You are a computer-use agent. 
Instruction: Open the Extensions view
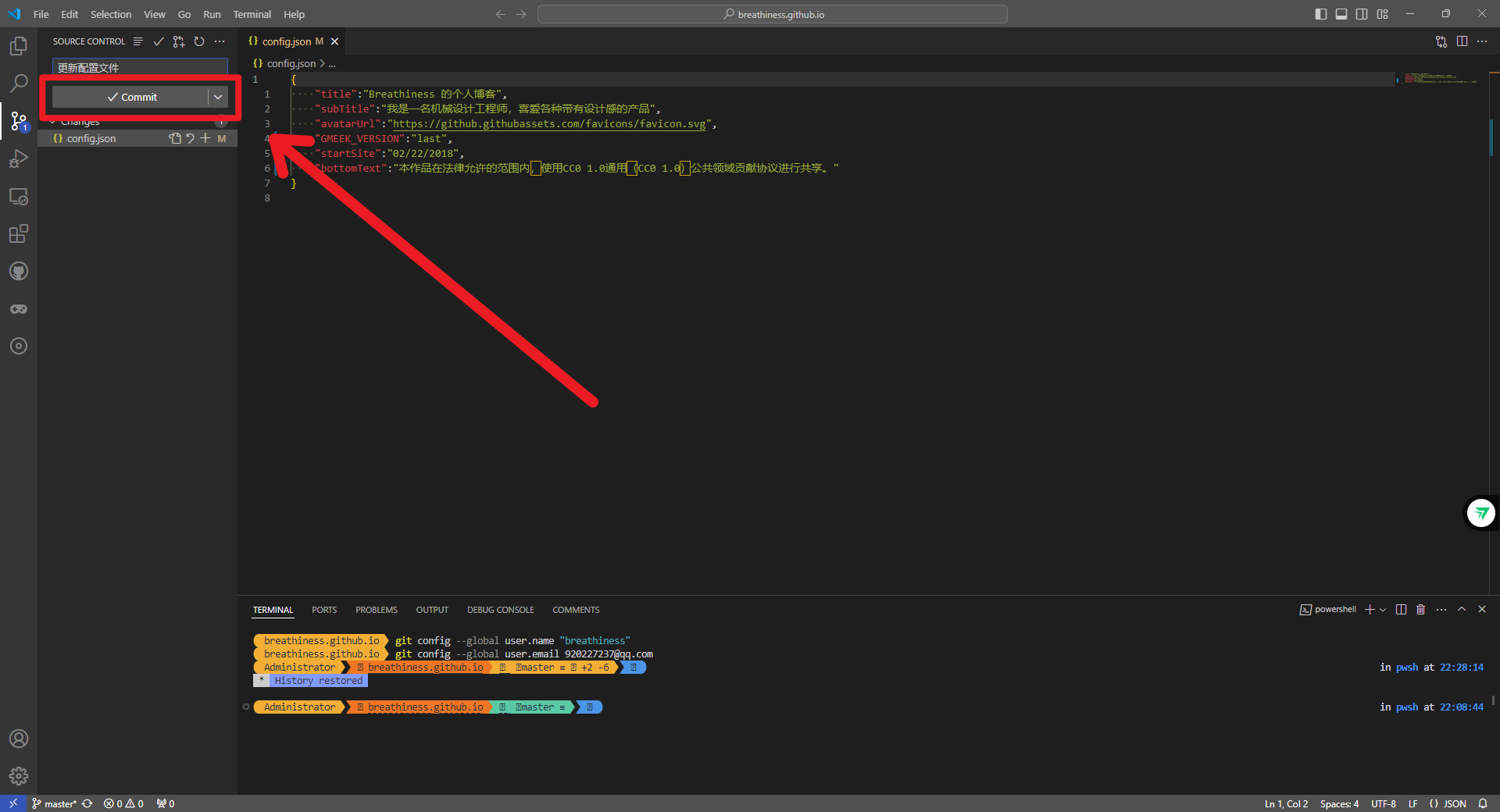[18, 233]
